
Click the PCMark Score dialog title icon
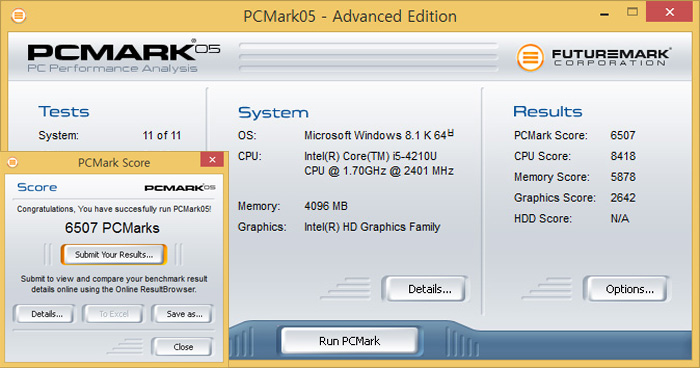[x=12, y=162]
